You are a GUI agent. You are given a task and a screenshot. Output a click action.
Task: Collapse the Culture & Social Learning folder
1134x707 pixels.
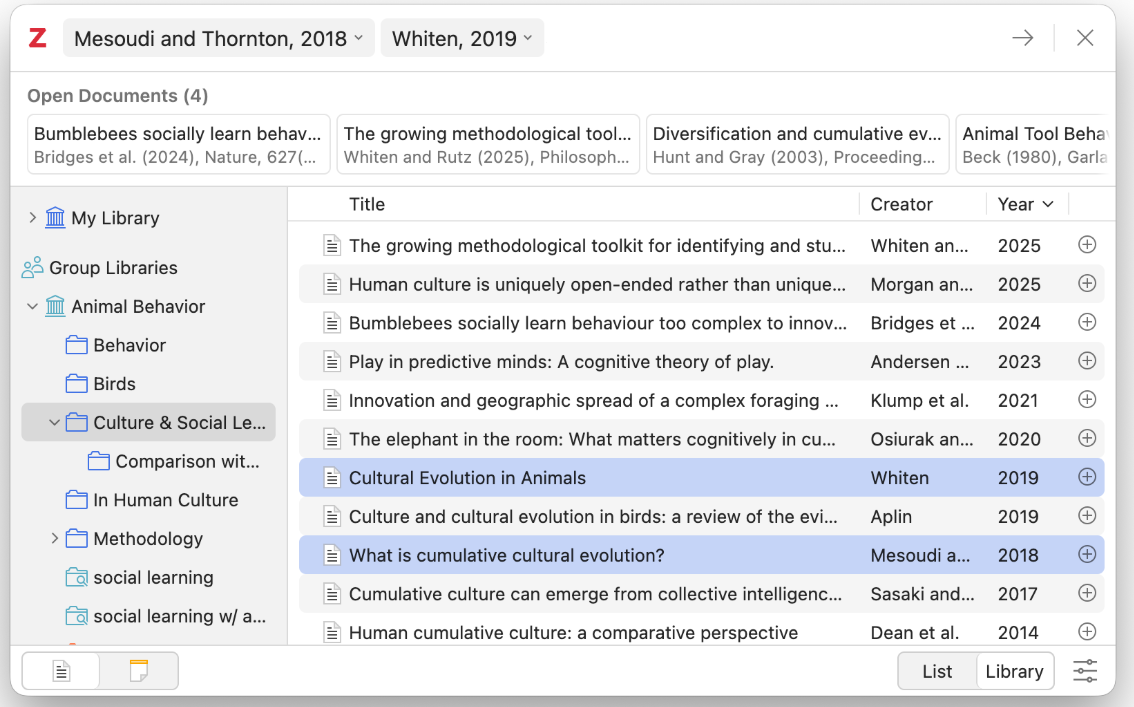[54, 423]
